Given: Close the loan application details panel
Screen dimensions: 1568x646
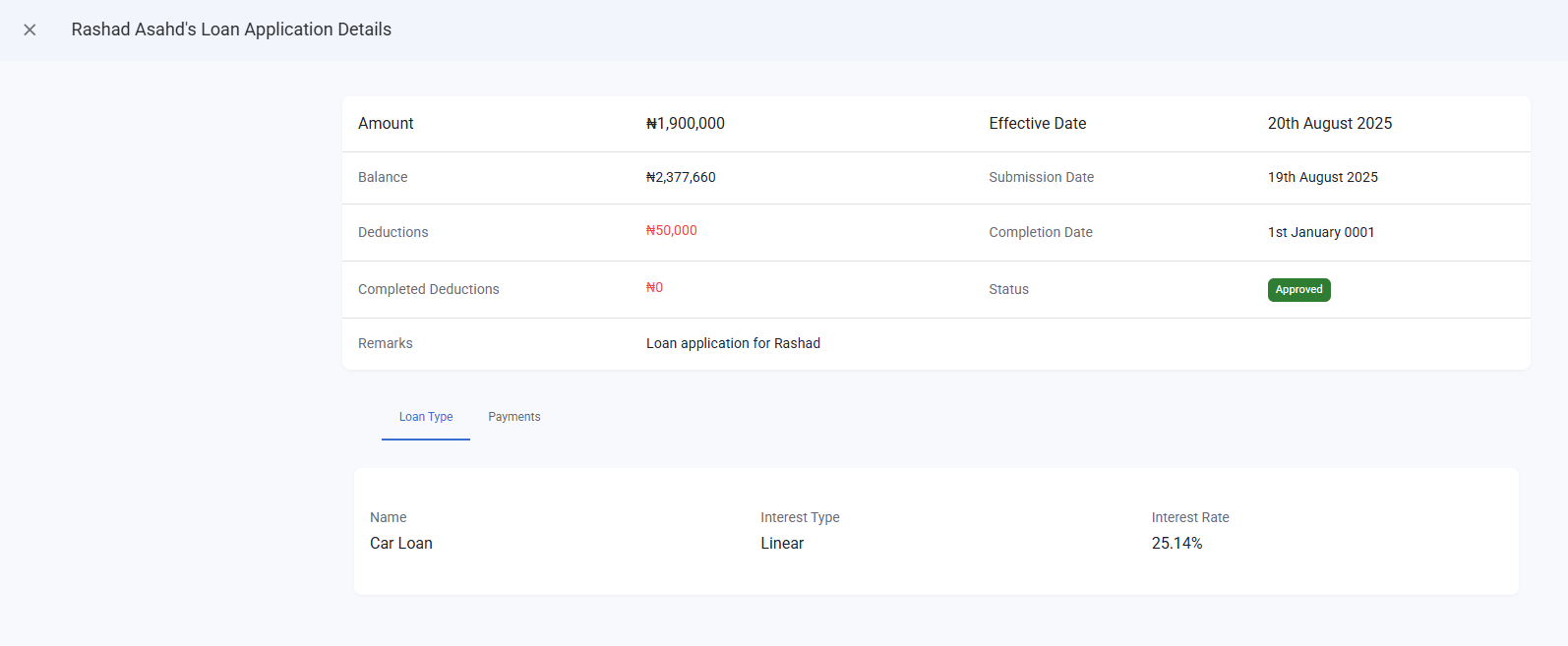Looking at the screenshot, I should click(30, 29).
